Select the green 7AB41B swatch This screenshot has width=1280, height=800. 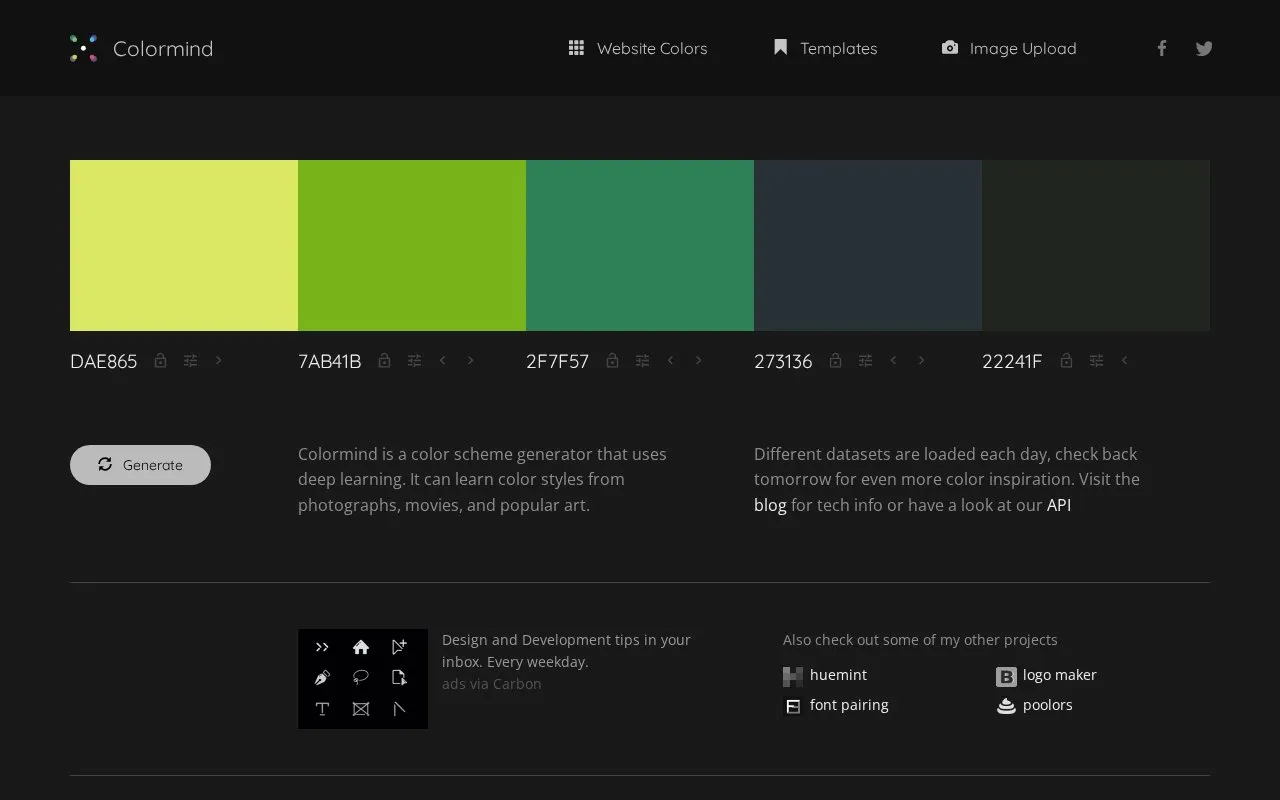(x=412, y=245)
